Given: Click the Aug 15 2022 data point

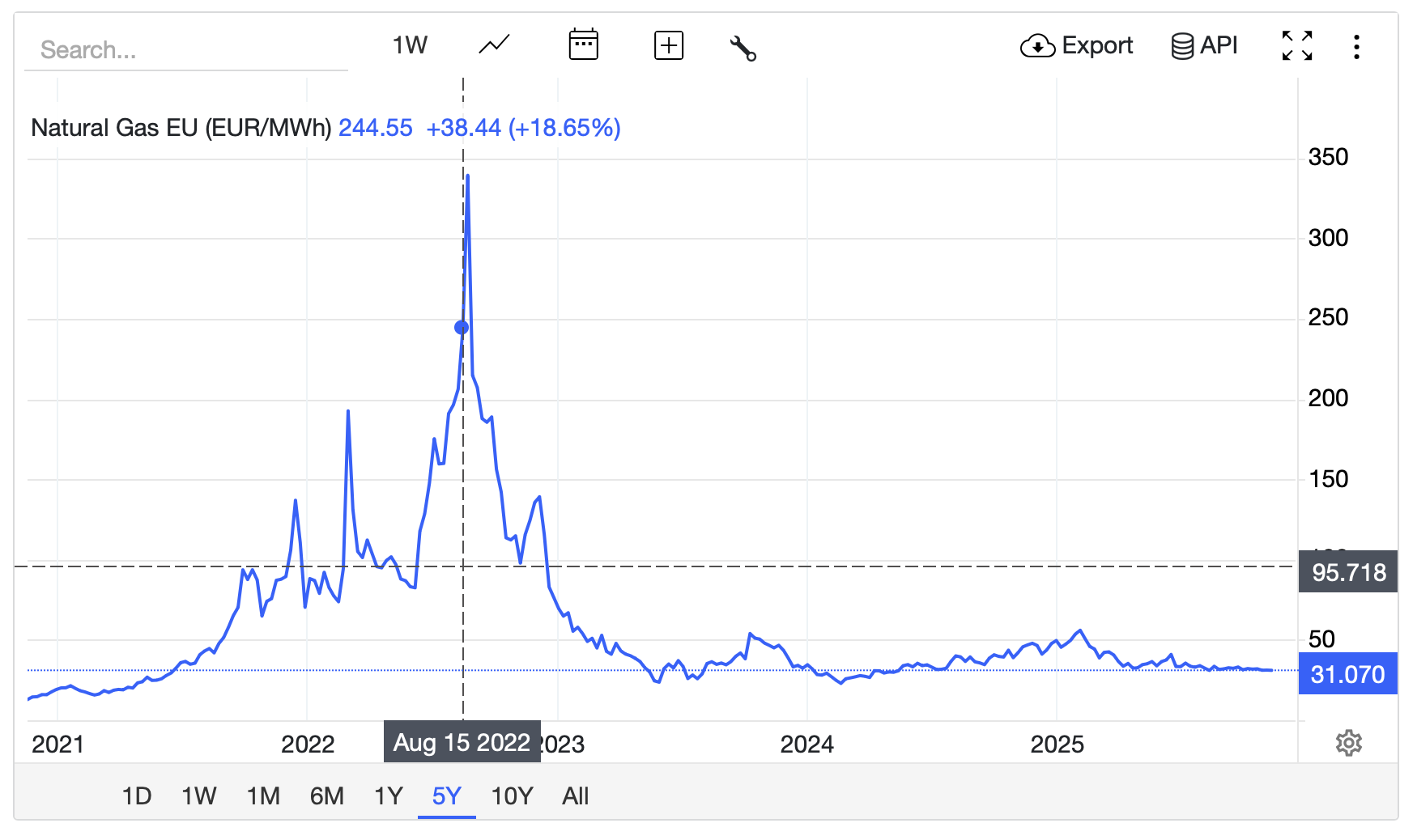Looking at the screenshot, I should click(x=462, y=328).
